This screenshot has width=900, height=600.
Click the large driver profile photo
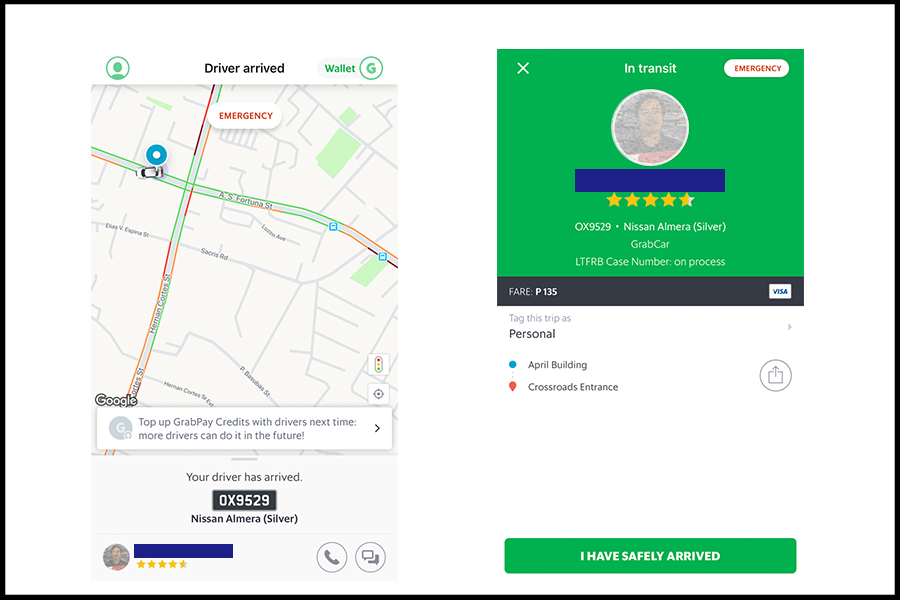650,127
